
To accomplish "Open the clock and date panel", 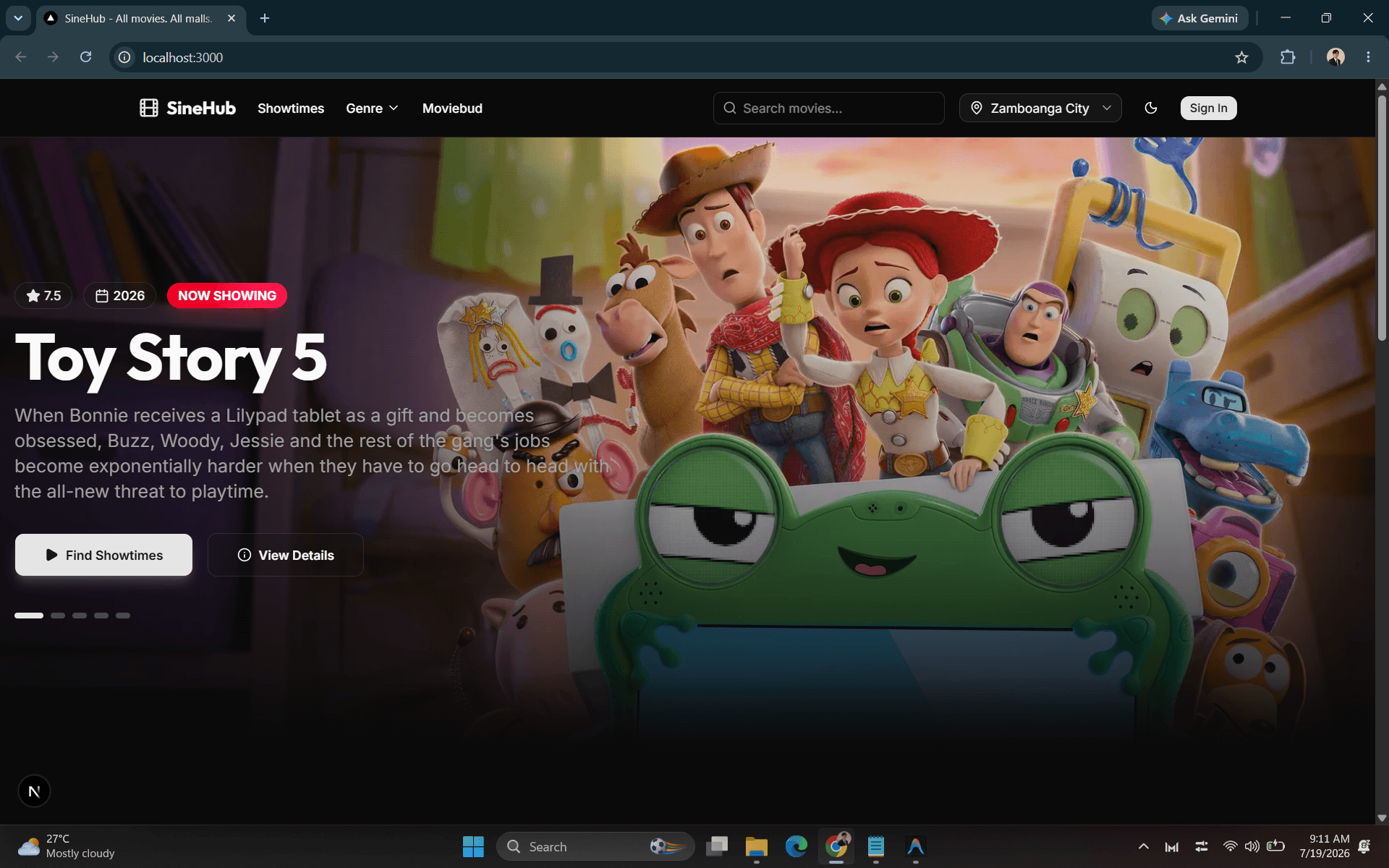I will pos(1324,846).
